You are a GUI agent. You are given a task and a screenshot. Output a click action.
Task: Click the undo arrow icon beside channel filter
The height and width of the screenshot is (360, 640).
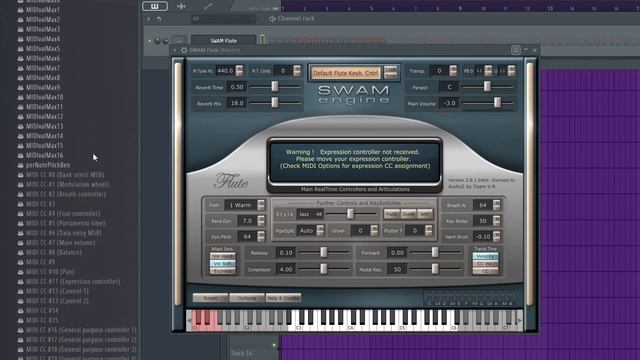[x=159, y=19]
